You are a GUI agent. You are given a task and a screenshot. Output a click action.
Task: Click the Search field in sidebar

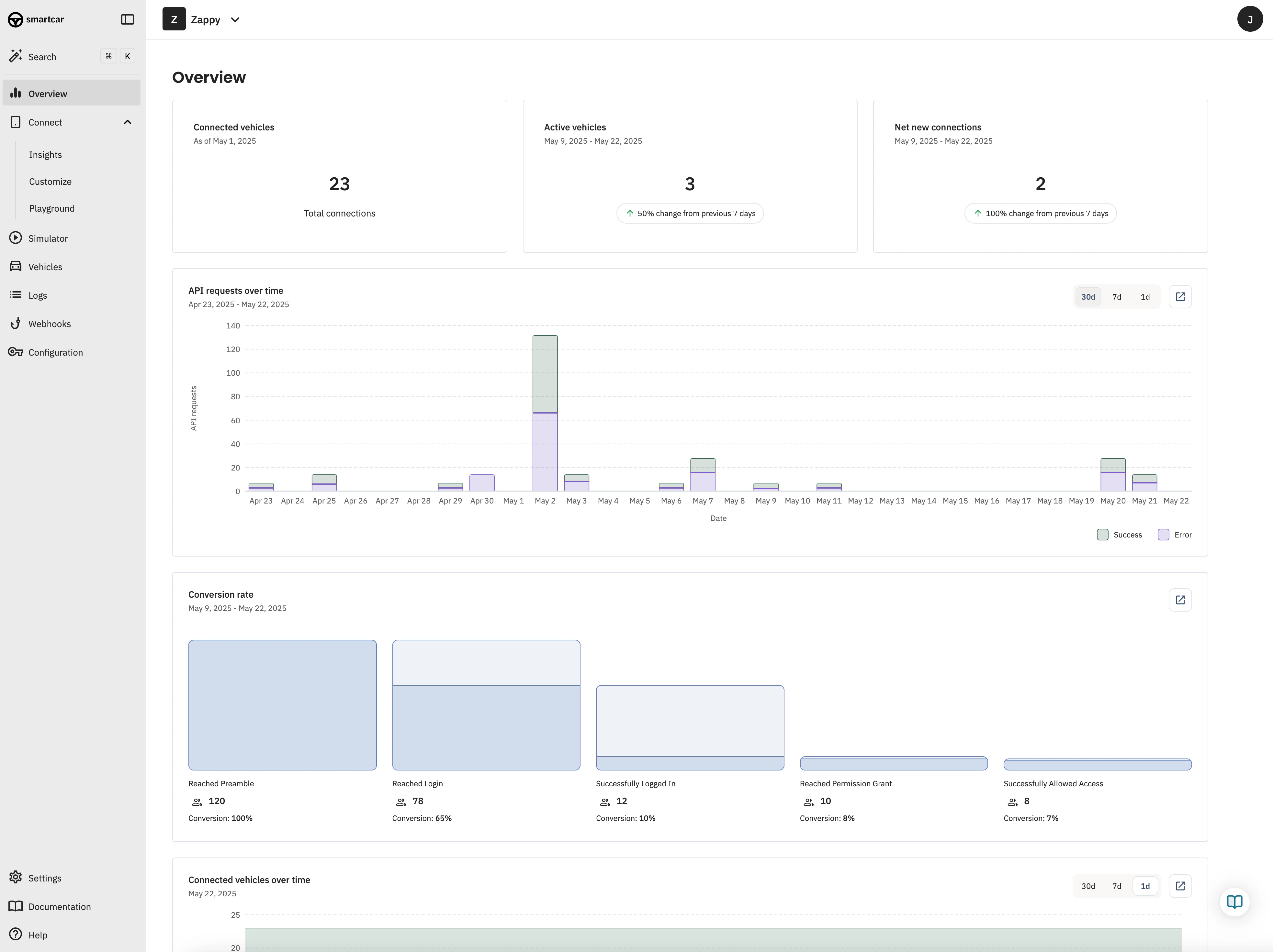[43, 57]
